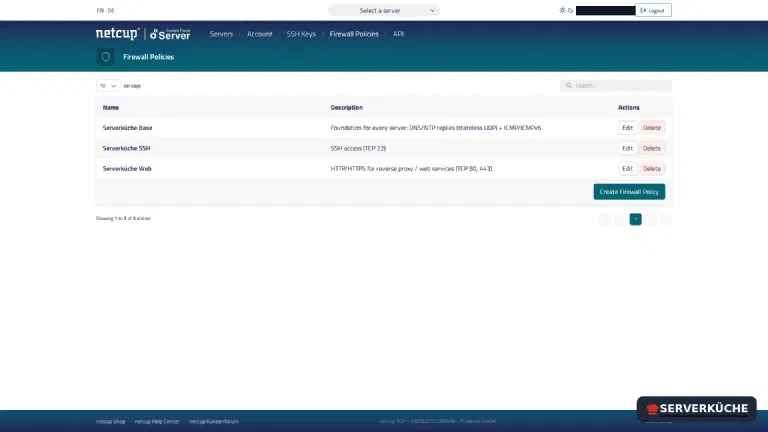The height and width of the screenshot is (432, 768).
Task: Delete the Serverküche Web policy
Action: [x=651, y=168]
